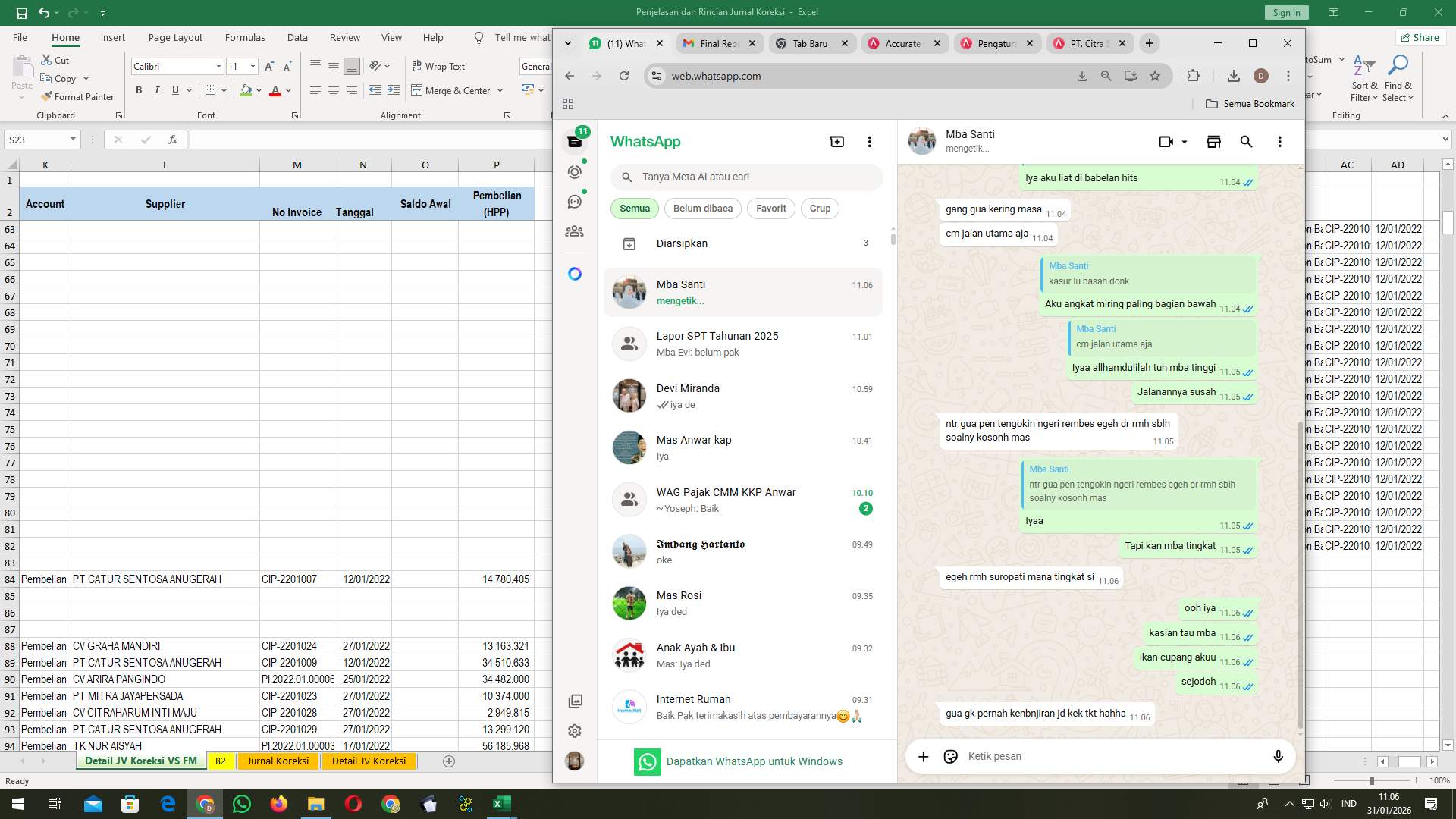Open WhatsApp Settings from the sidebar
This screenshot has height=819, width=1456.
[x=574, y=730]
